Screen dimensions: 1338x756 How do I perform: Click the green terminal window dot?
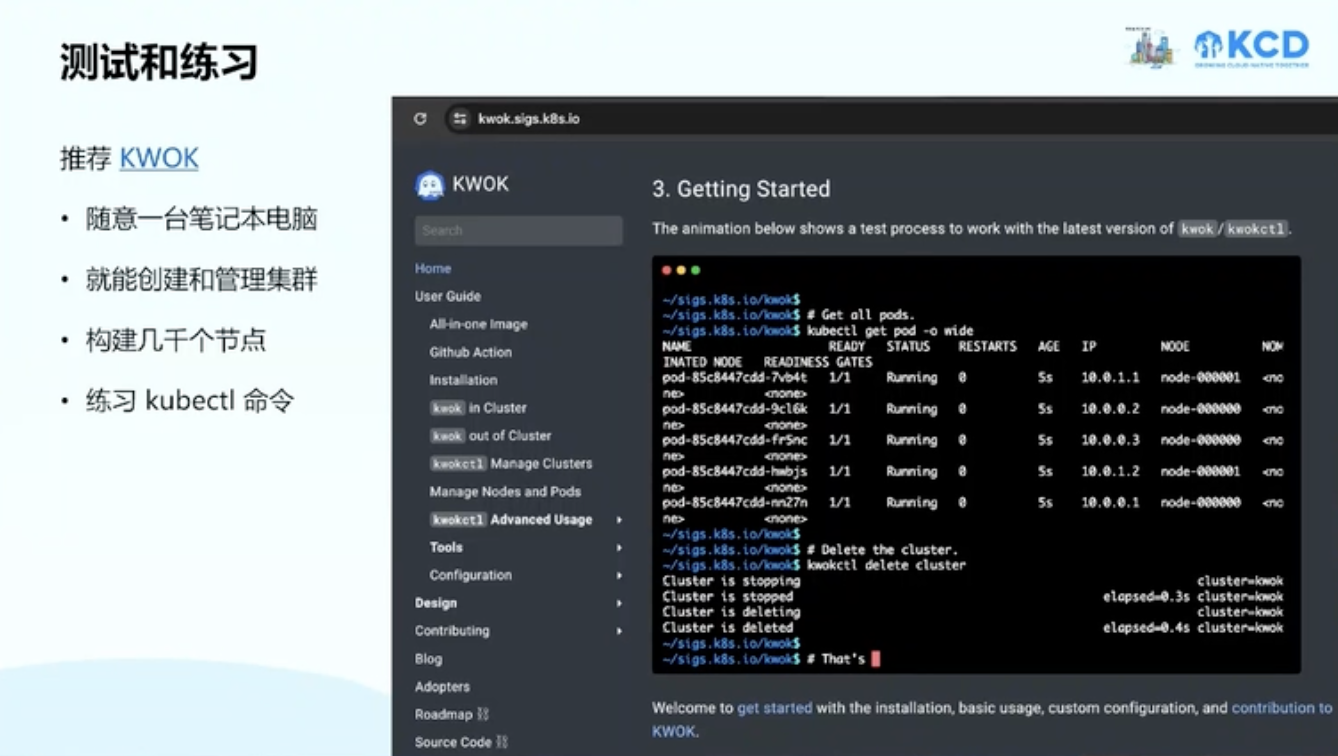pyautogui.click(x=695, y=270)
